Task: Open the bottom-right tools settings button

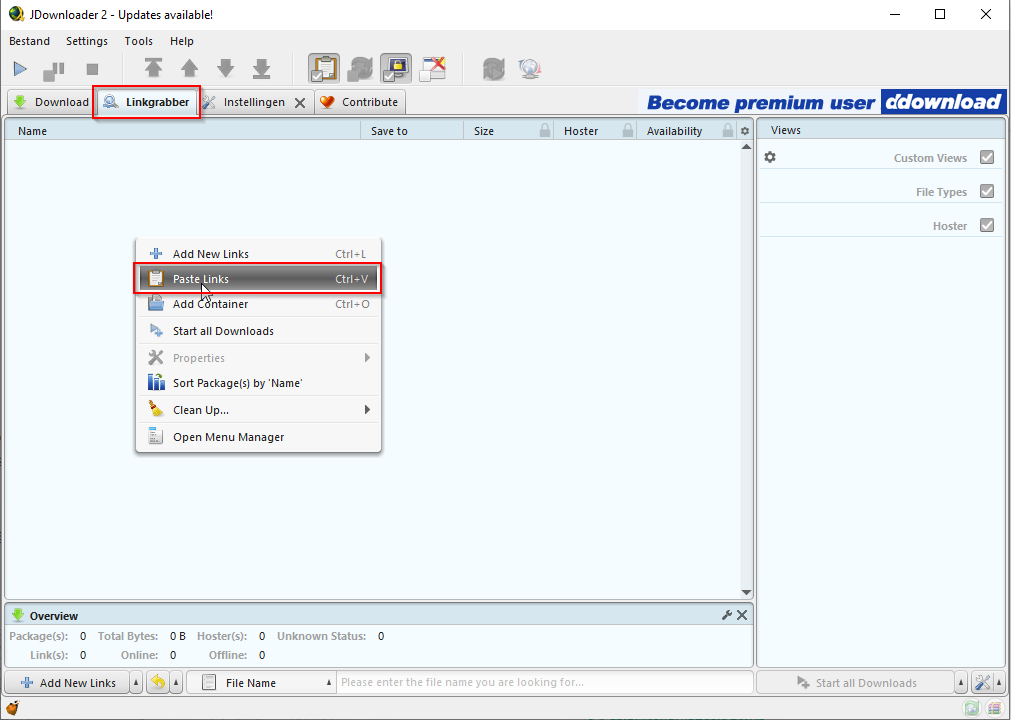Action: click(x=982, y=683)
